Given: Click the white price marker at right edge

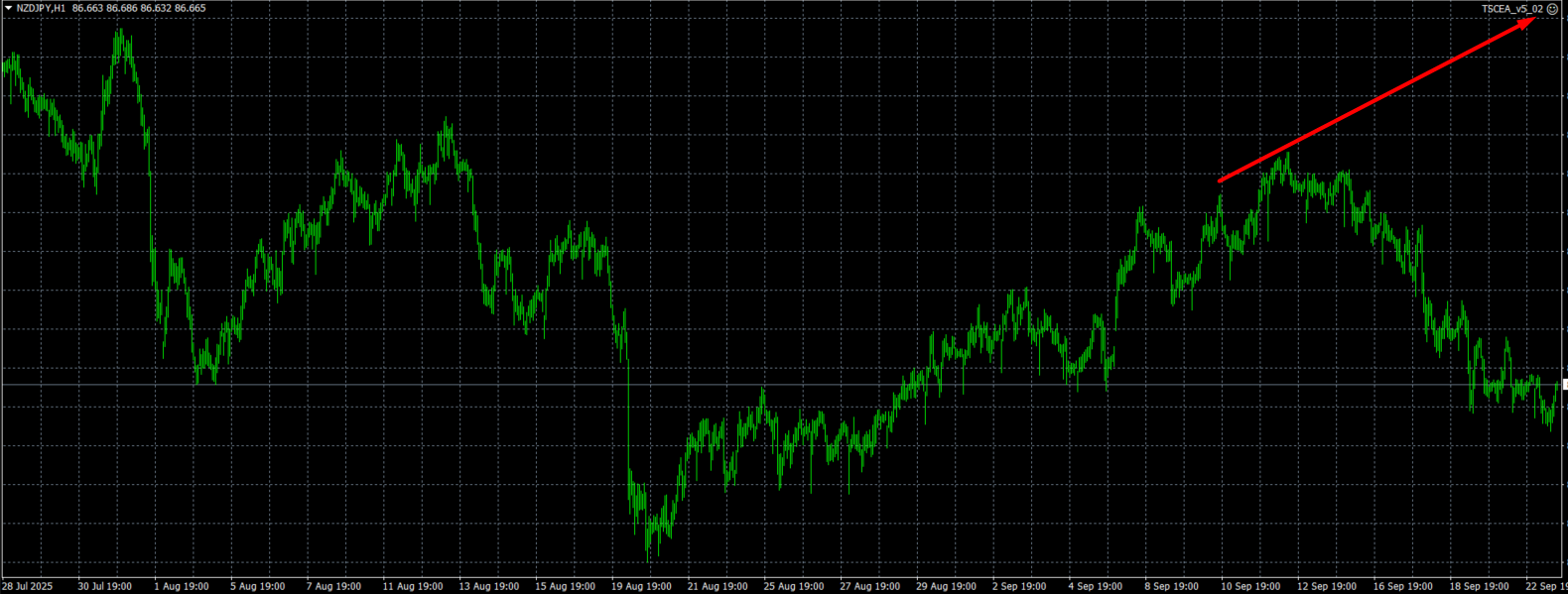Looking at the screenshot, I should tap(1565, 384).
